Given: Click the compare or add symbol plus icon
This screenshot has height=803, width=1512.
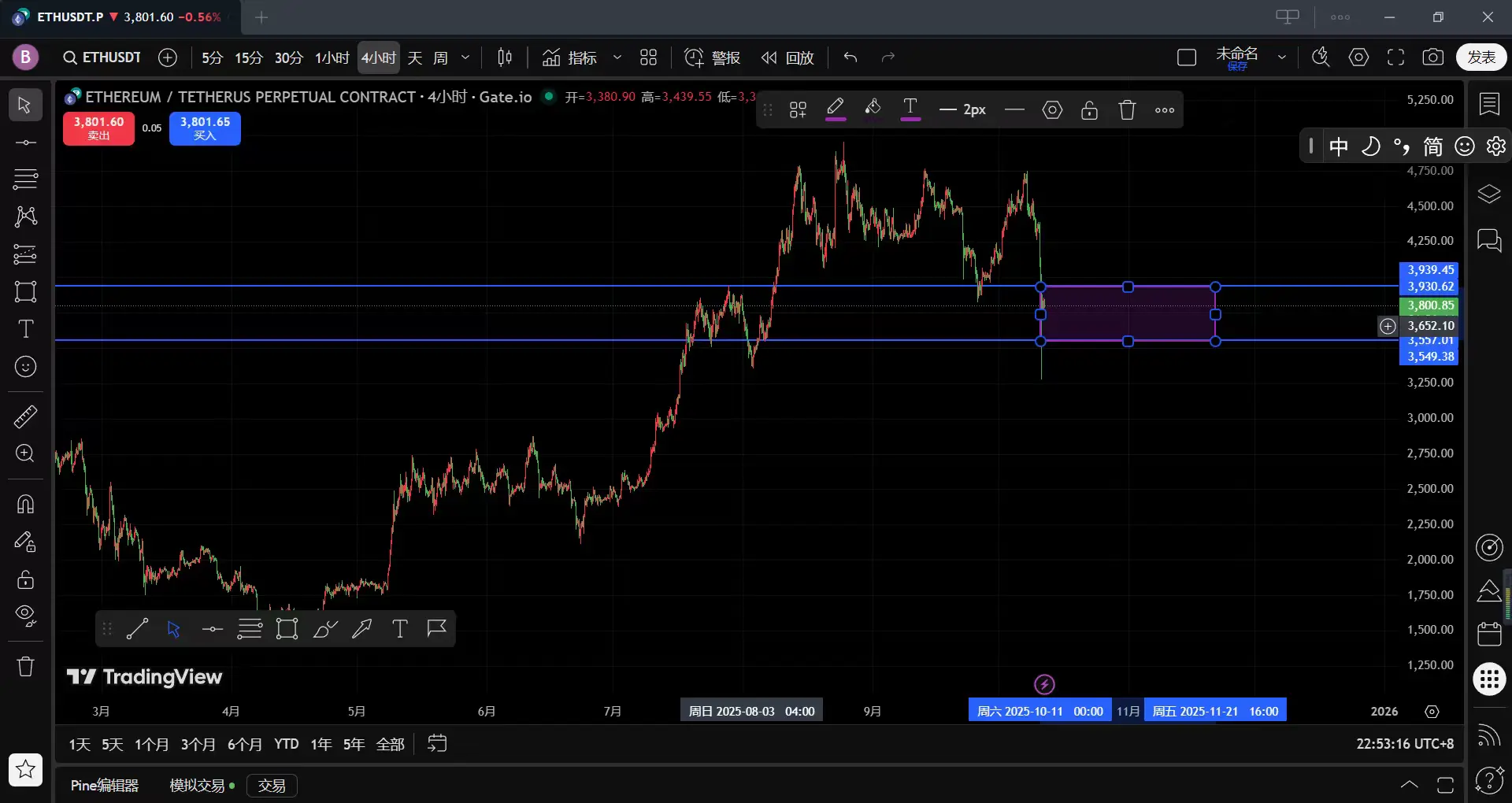Looking at the screenshot, I should click(168, 57).
